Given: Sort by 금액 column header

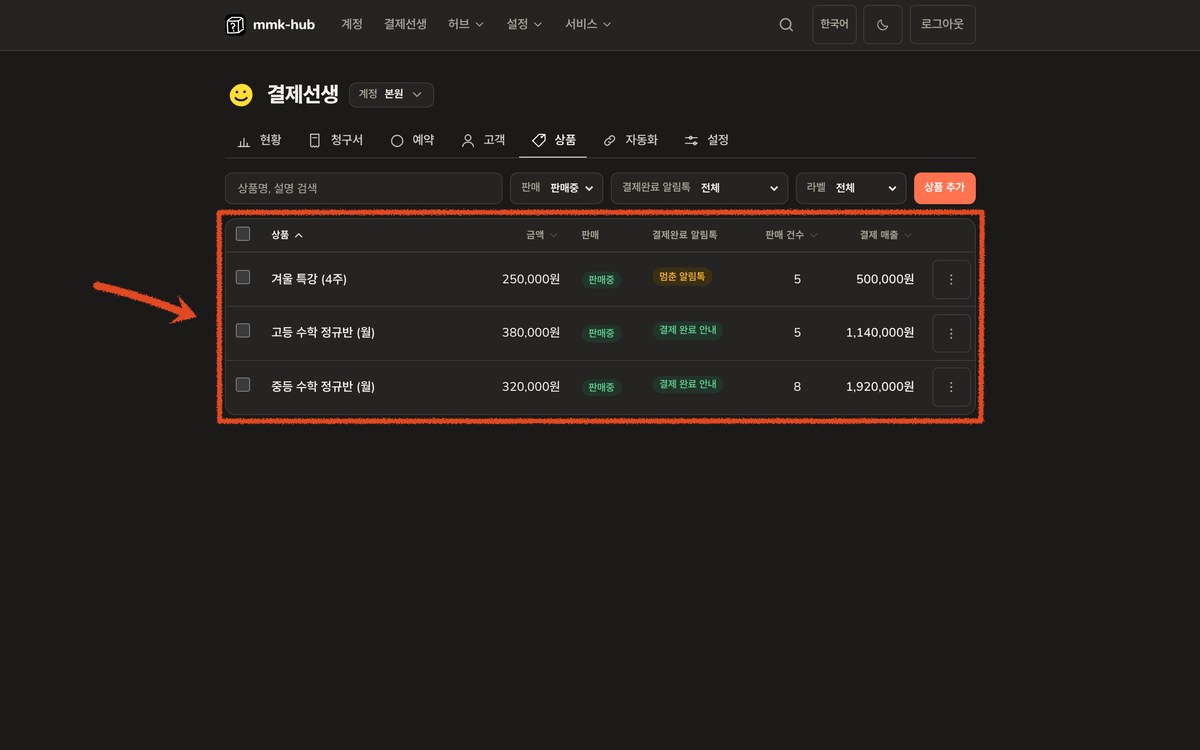Looking at the screenshot, I should (542, 235).
